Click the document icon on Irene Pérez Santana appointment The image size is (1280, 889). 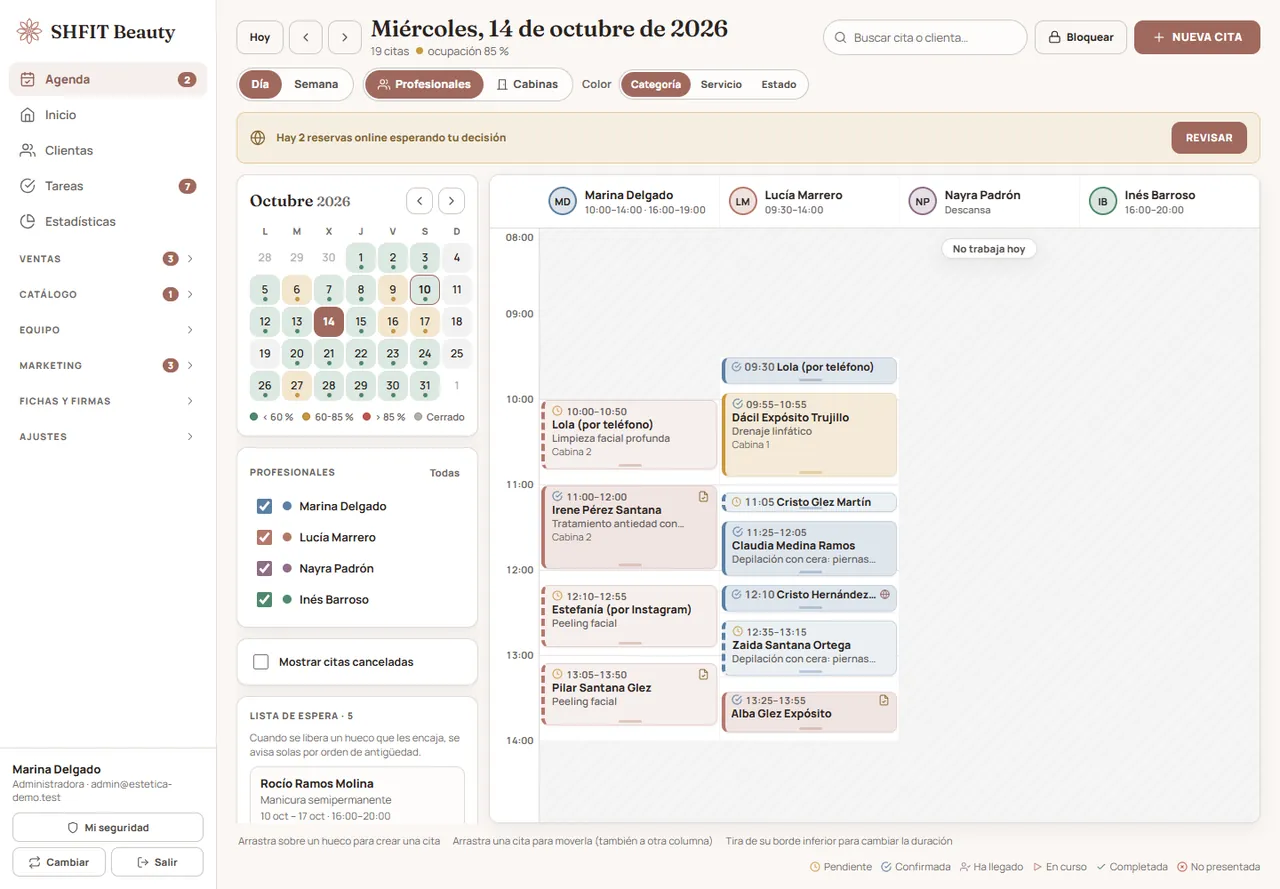[703, 496]
